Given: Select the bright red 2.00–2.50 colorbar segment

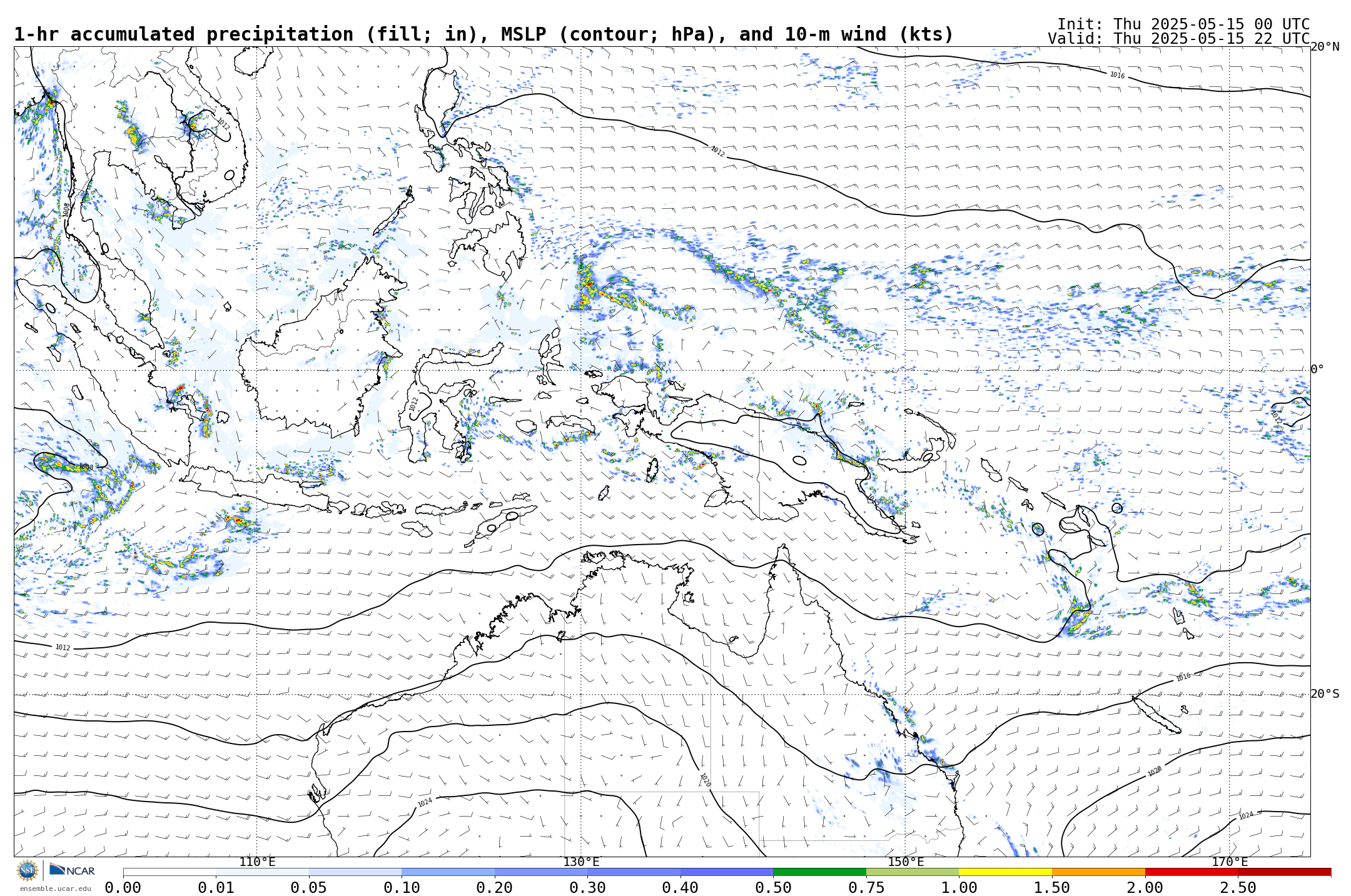Looking at the screenshot, I should [1192, 872].
